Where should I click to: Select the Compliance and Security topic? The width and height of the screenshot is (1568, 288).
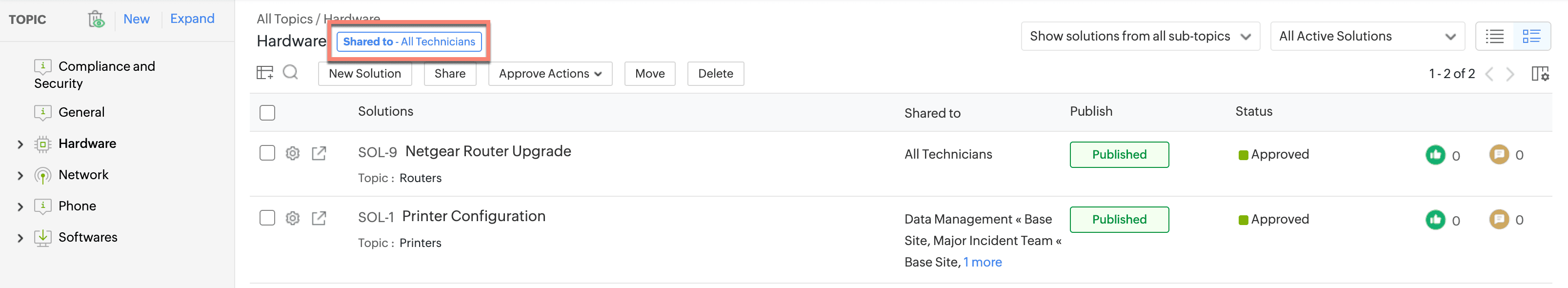coord(106,74)
